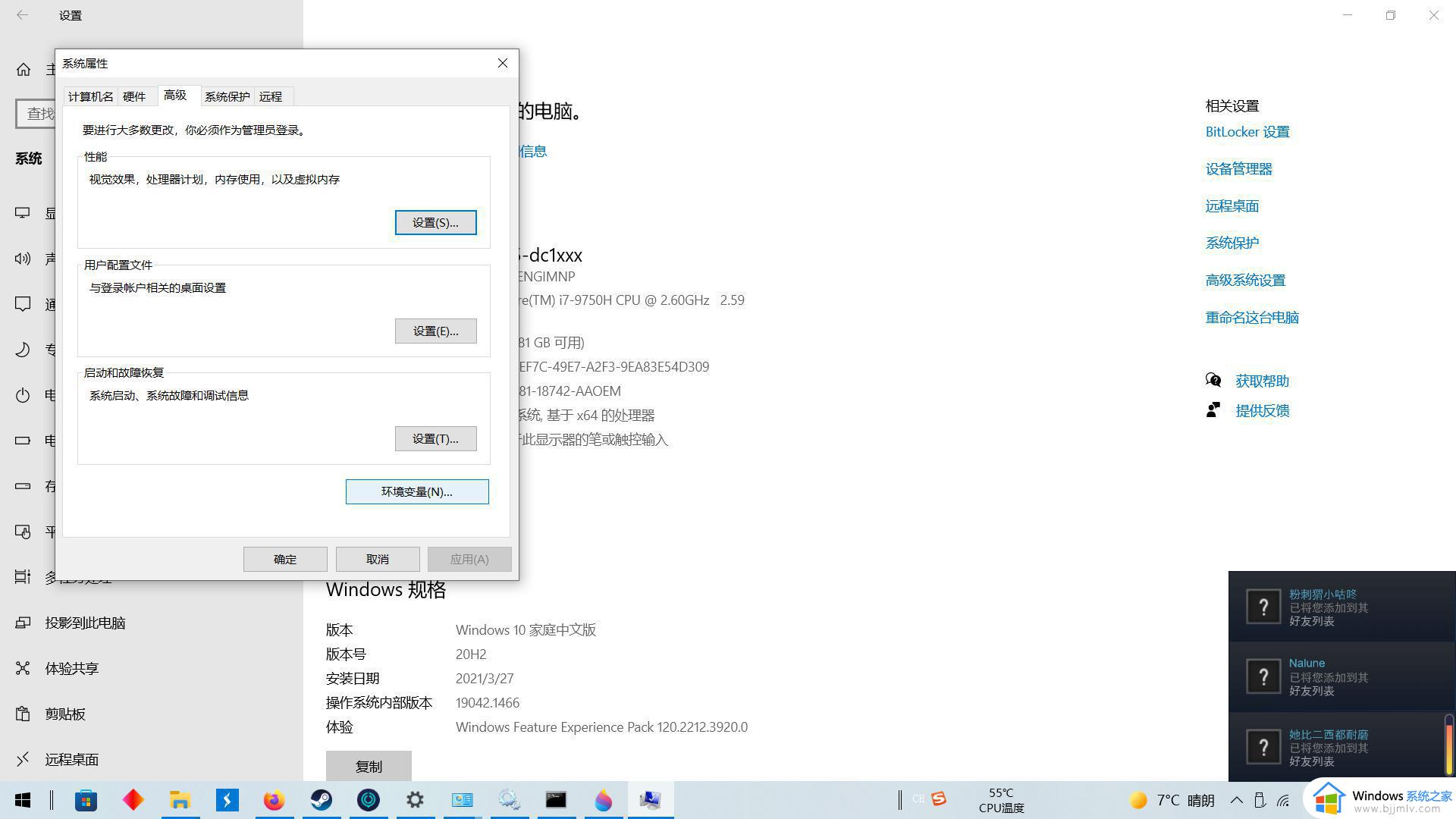Open the Command Prompt taskbar icon
1456x819 pixels.
[x=556, y=800]
